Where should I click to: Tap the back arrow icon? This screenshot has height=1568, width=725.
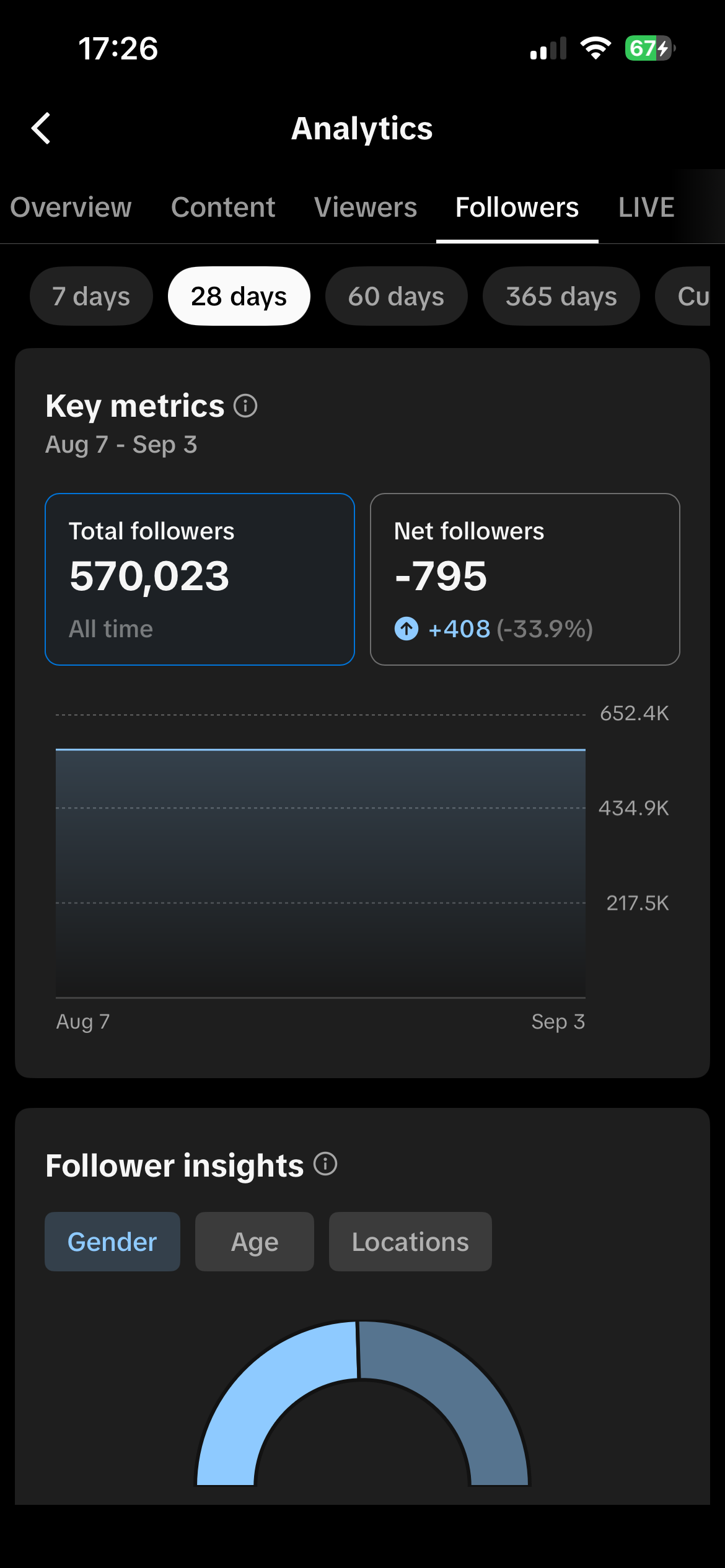click(41, 128)
